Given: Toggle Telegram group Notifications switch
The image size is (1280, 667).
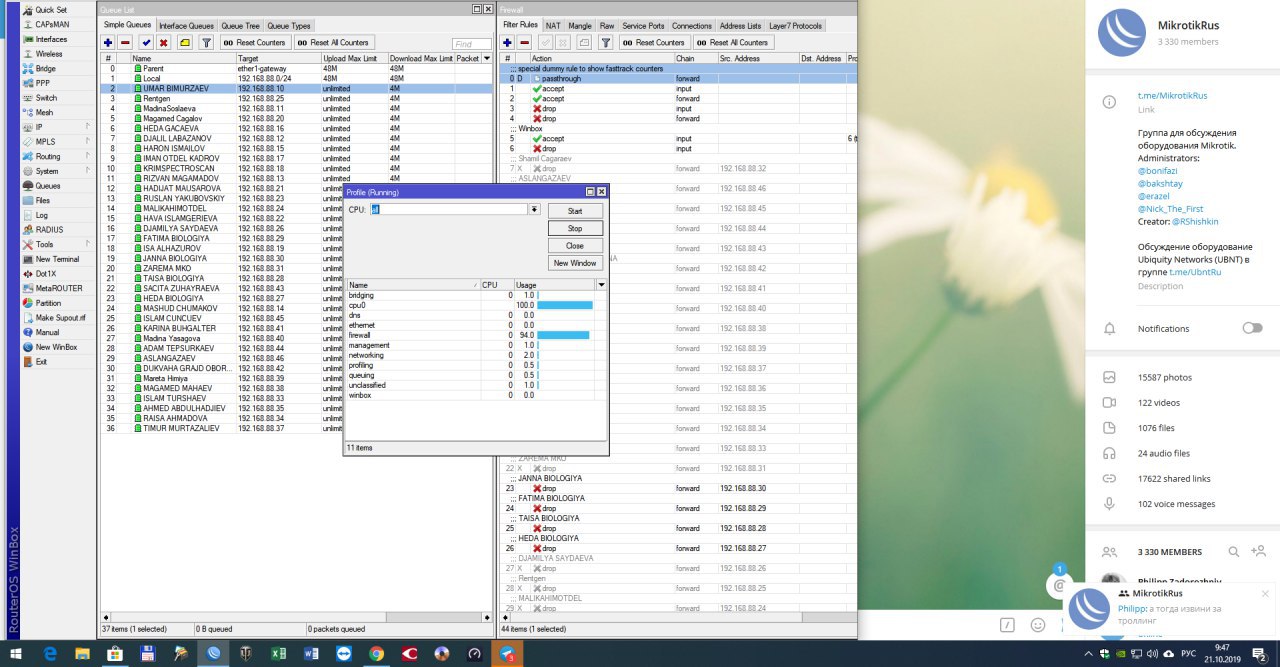Looking at the screenshot, I should 1252,328.
